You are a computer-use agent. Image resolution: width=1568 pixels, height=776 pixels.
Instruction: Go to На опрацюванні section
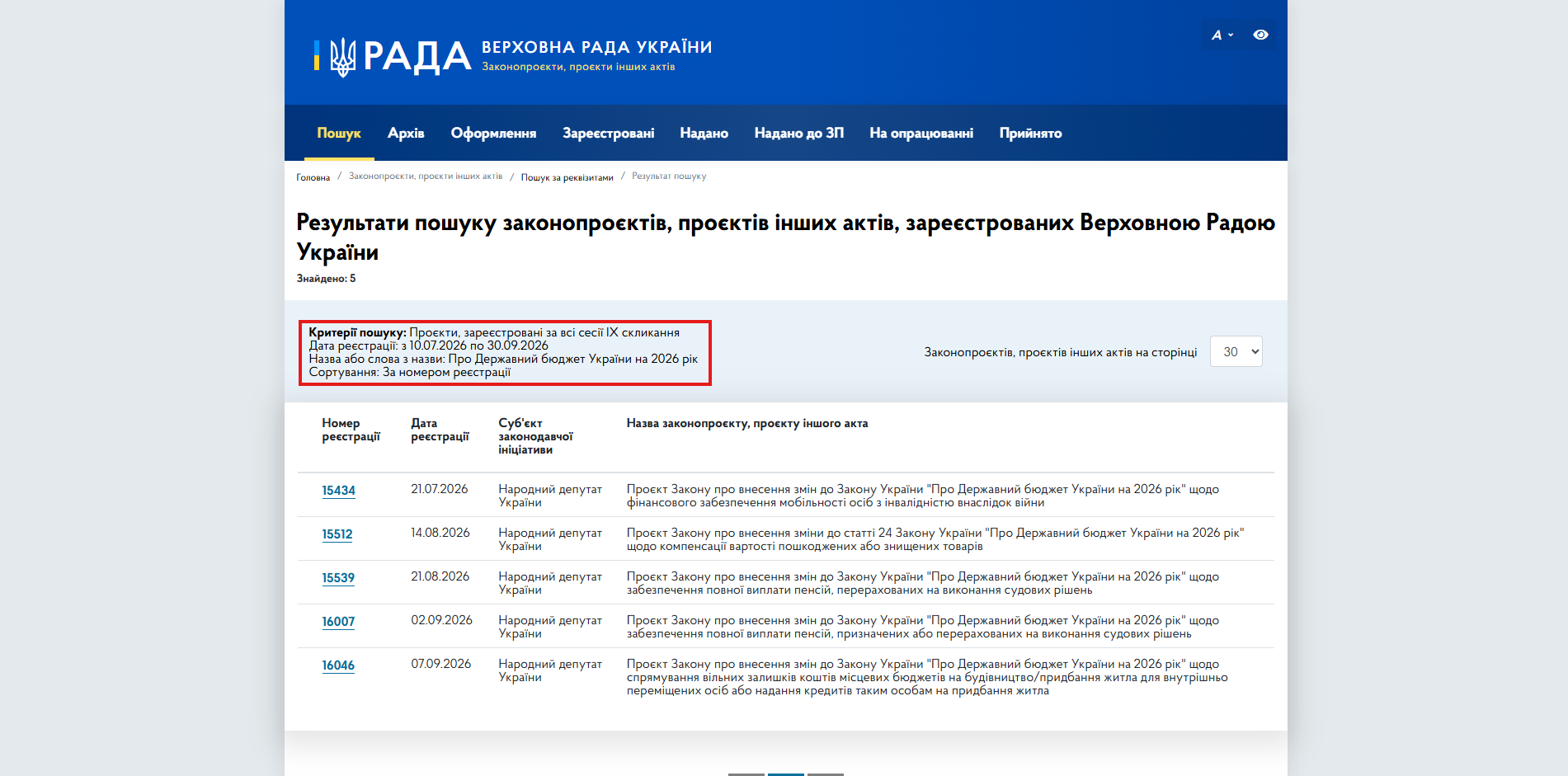(921, 133)
